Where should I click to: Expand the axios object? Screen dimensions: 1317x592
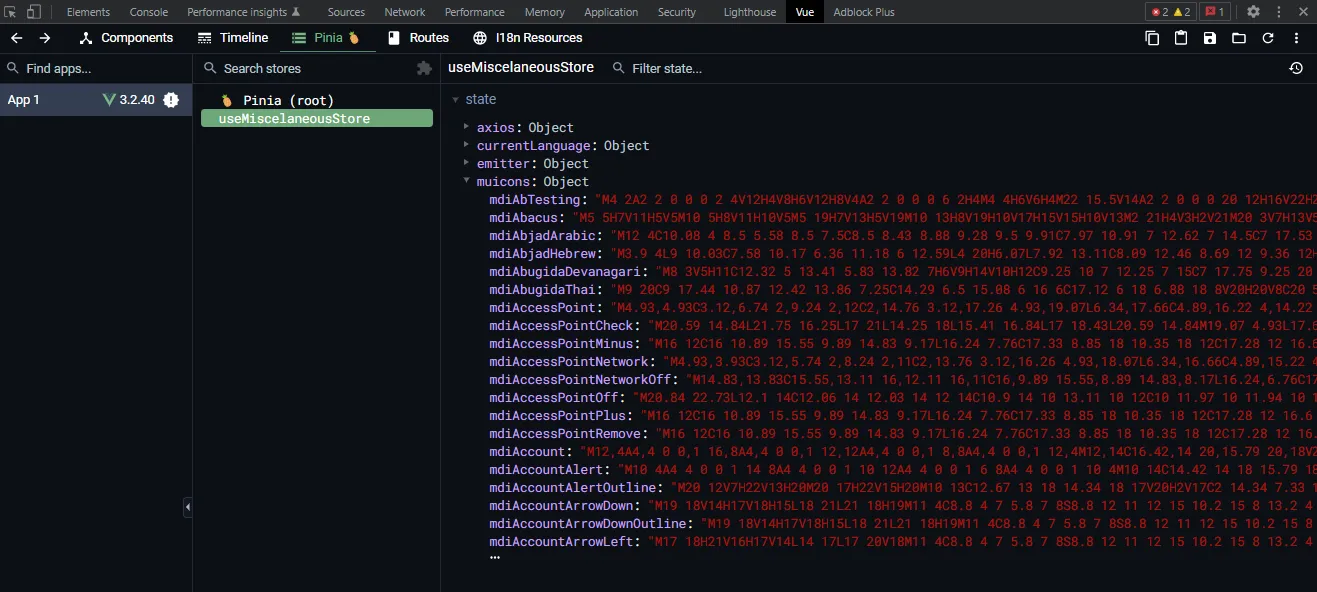click(x=466, y=127)
